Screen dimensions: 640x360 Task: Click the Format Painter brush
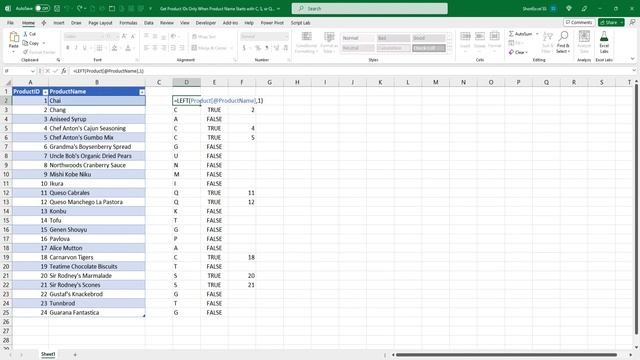(26, 52)
